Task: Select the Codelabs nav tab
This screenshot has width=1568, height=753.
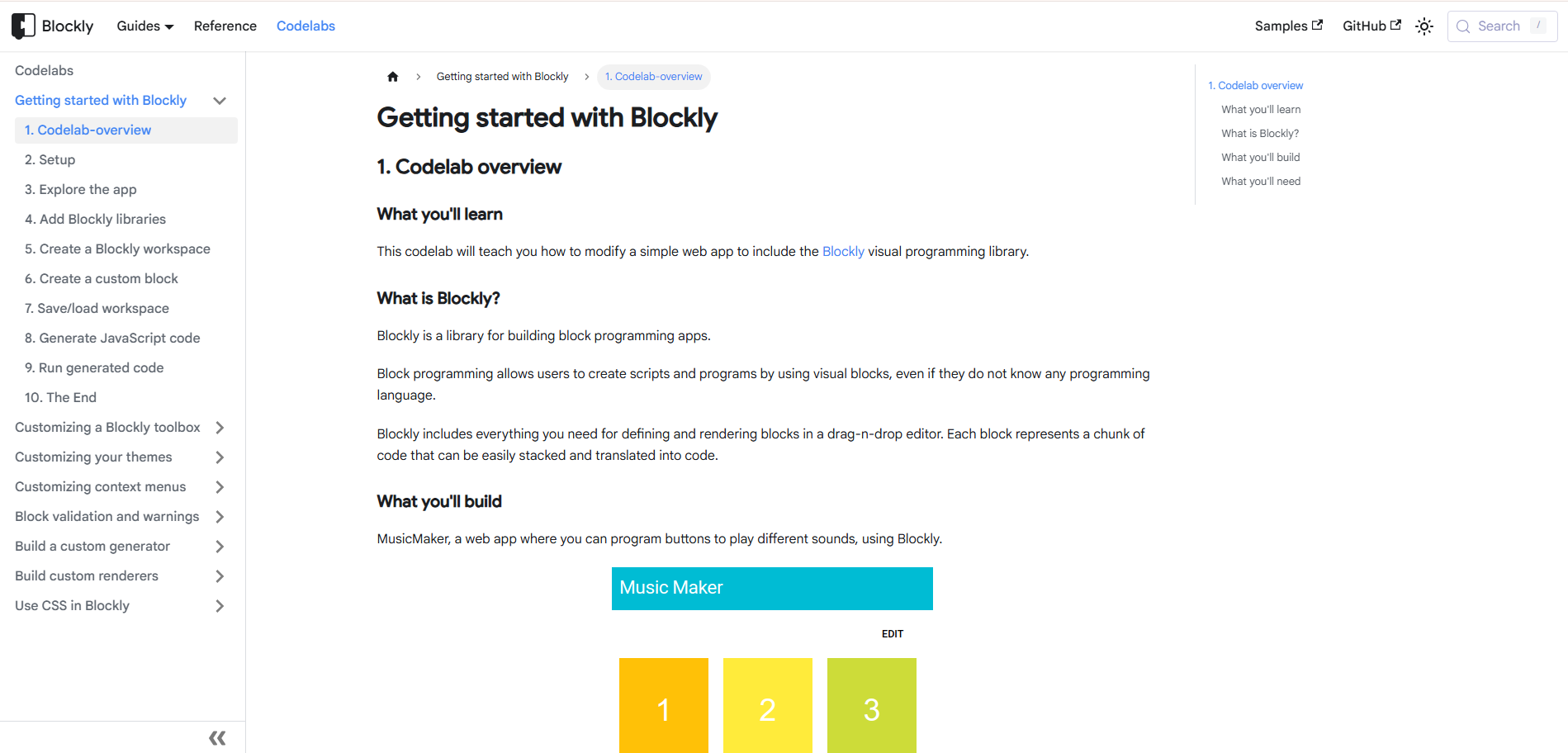Action: [x=306, y=26]
